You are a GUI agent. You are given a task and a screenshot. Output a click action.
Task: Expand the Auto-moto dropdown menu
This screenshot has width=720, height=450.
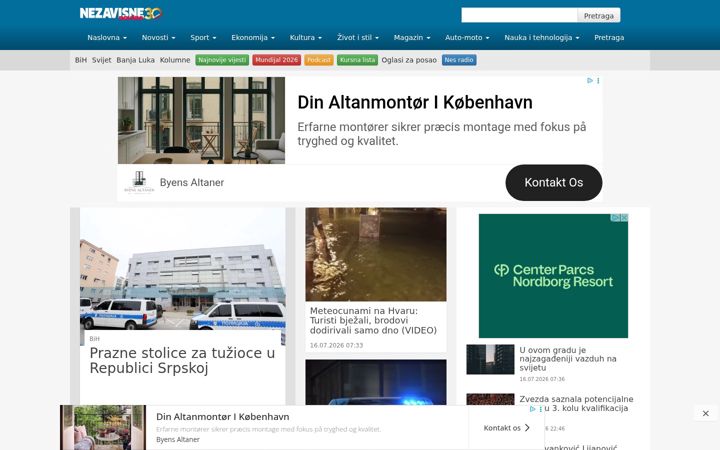pos(467,38)
